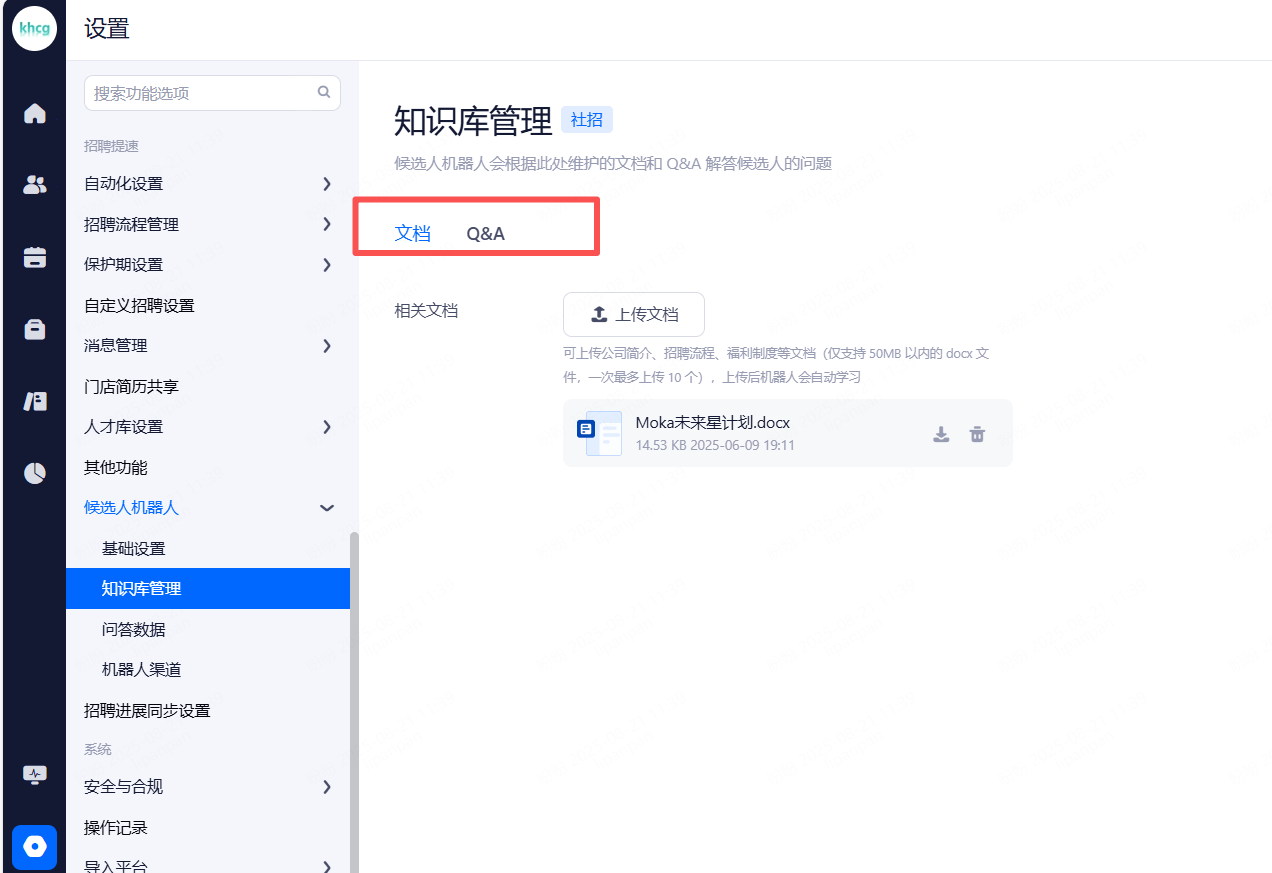Expand the 自动化设置 menu
Image resolution: width=1272 pixels, height=873 pixels.
click(326, 184)
